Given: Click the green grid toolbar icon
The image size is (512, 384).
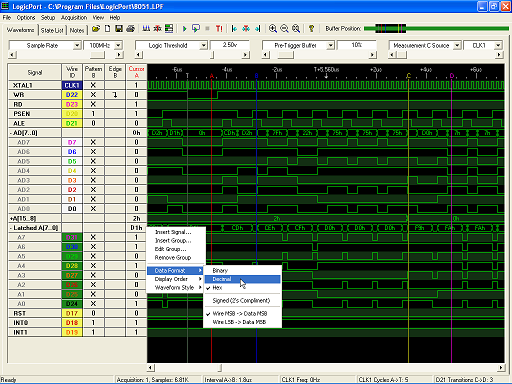Looking at the screenshot, I should [169, 29].
